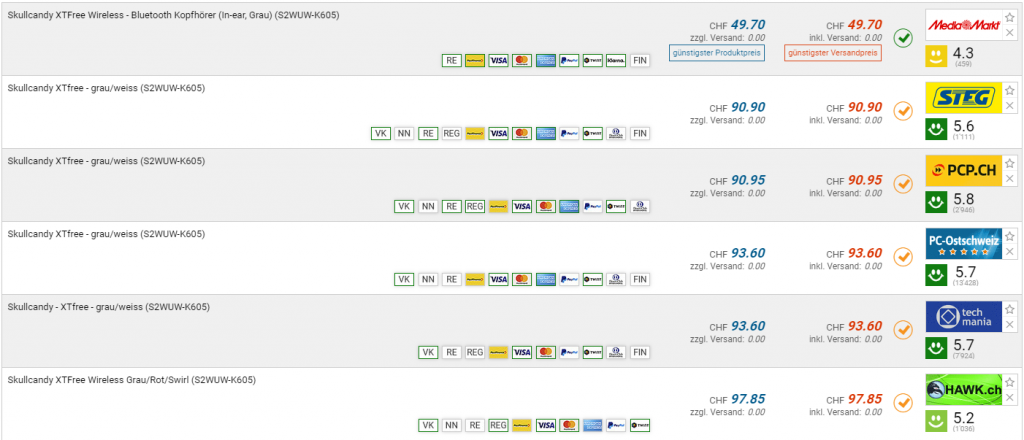Hide the PC-Ostschweiz offer with X

[x=1010, y=252]
